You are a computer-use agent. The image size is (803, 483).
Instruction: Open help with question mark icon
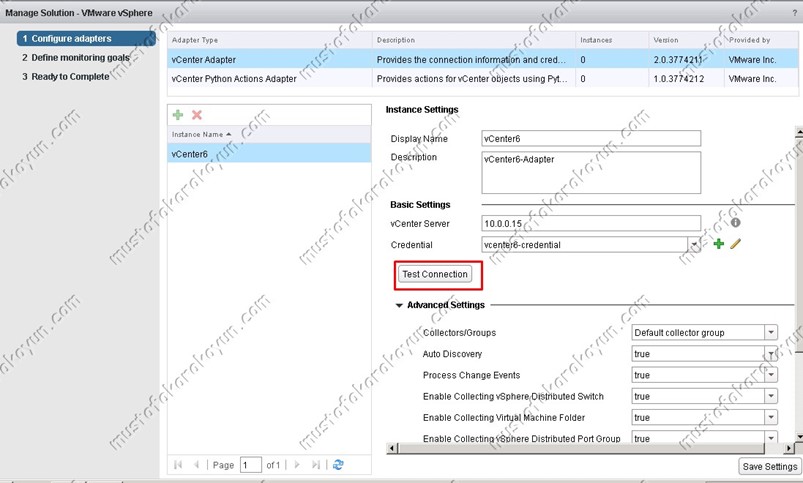point(794,13)
